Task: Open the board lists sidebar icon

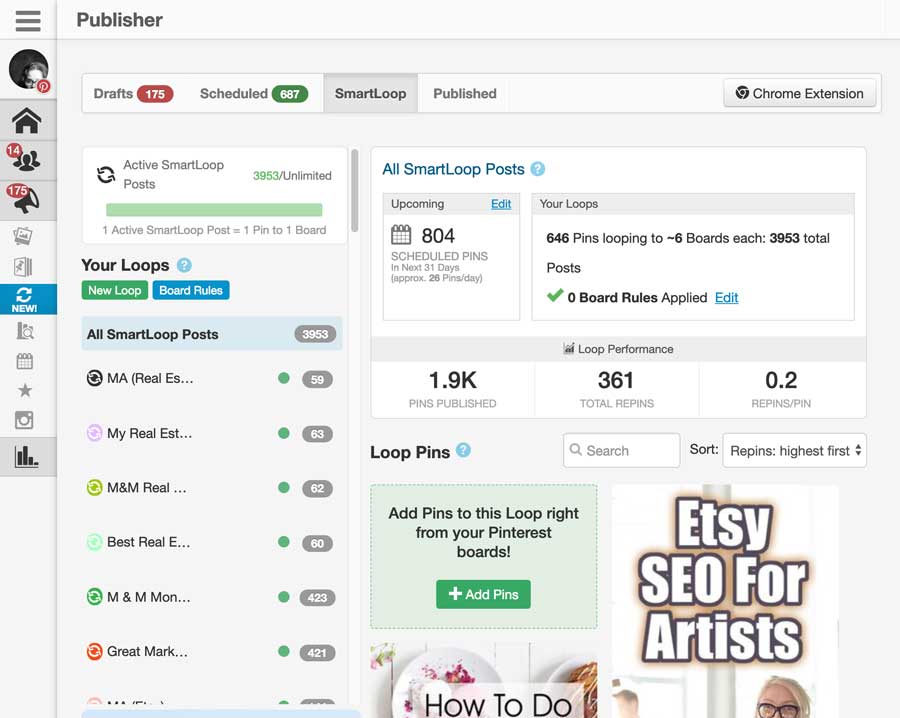Action: 23,267
